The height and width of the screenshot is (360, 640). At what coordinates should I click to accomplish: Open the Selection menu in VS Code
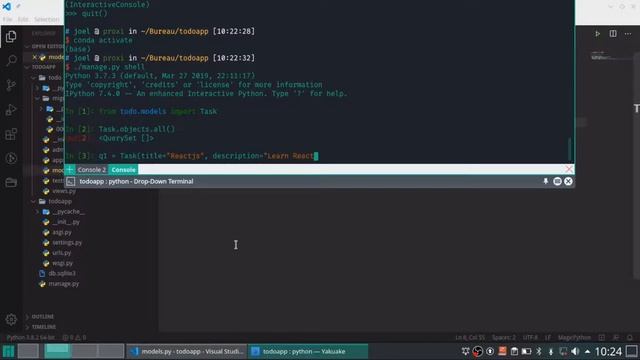click(x=47, y=19)
